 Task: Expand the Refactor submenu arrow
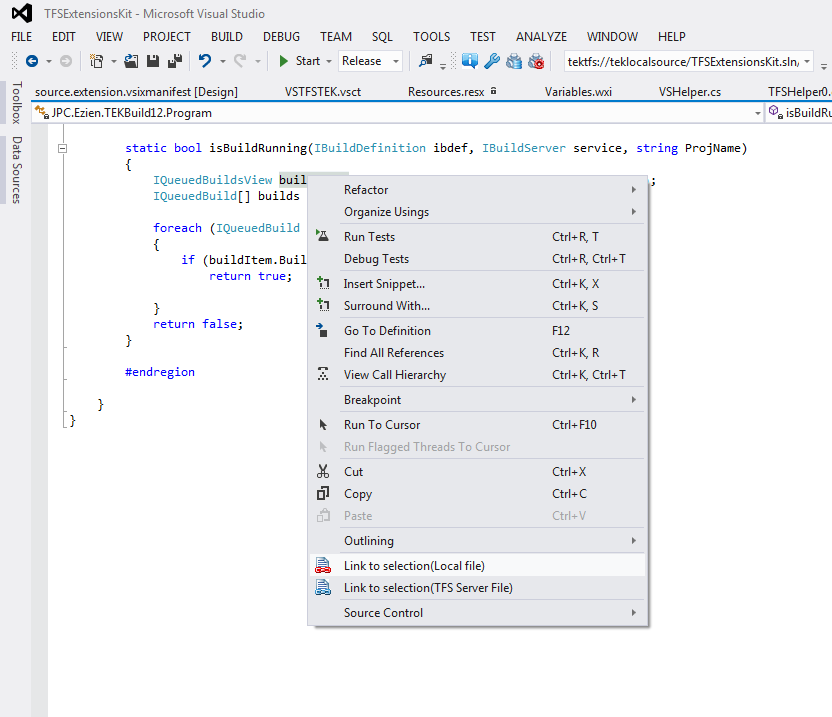click(633, 190)
